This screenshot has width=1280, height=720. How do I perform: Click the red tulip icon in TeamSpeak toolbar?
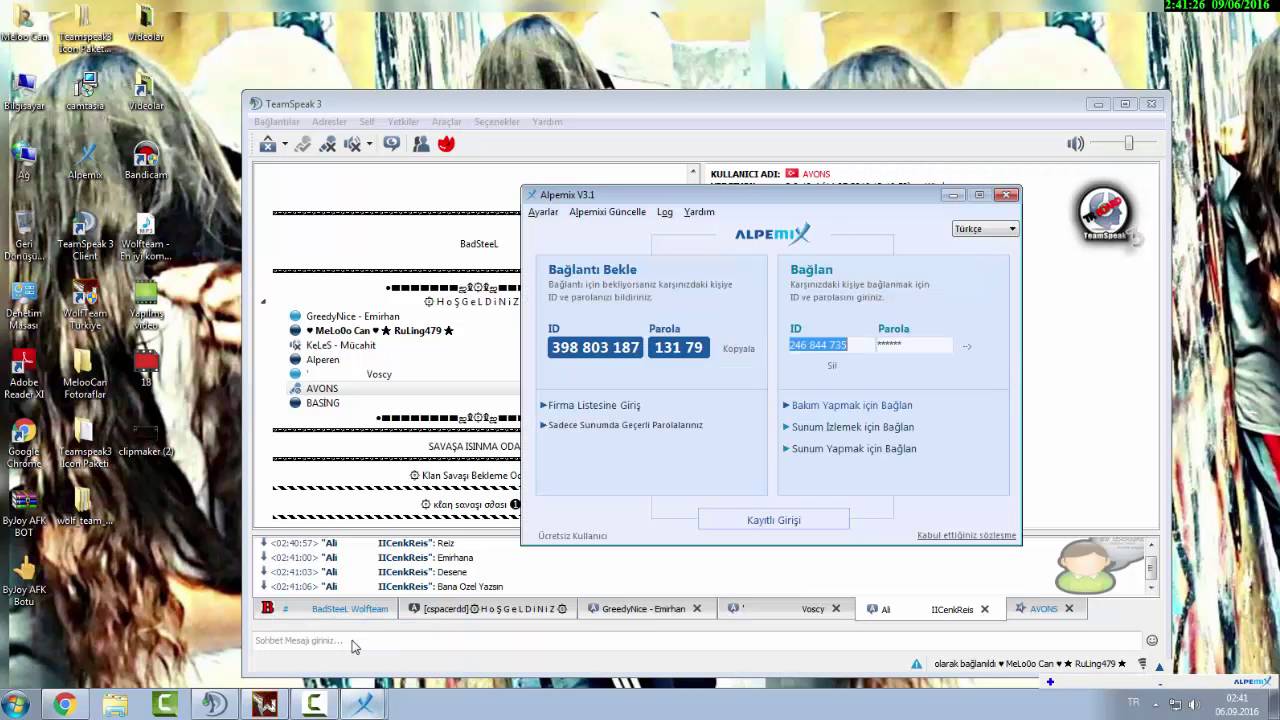tap(446, 144)
